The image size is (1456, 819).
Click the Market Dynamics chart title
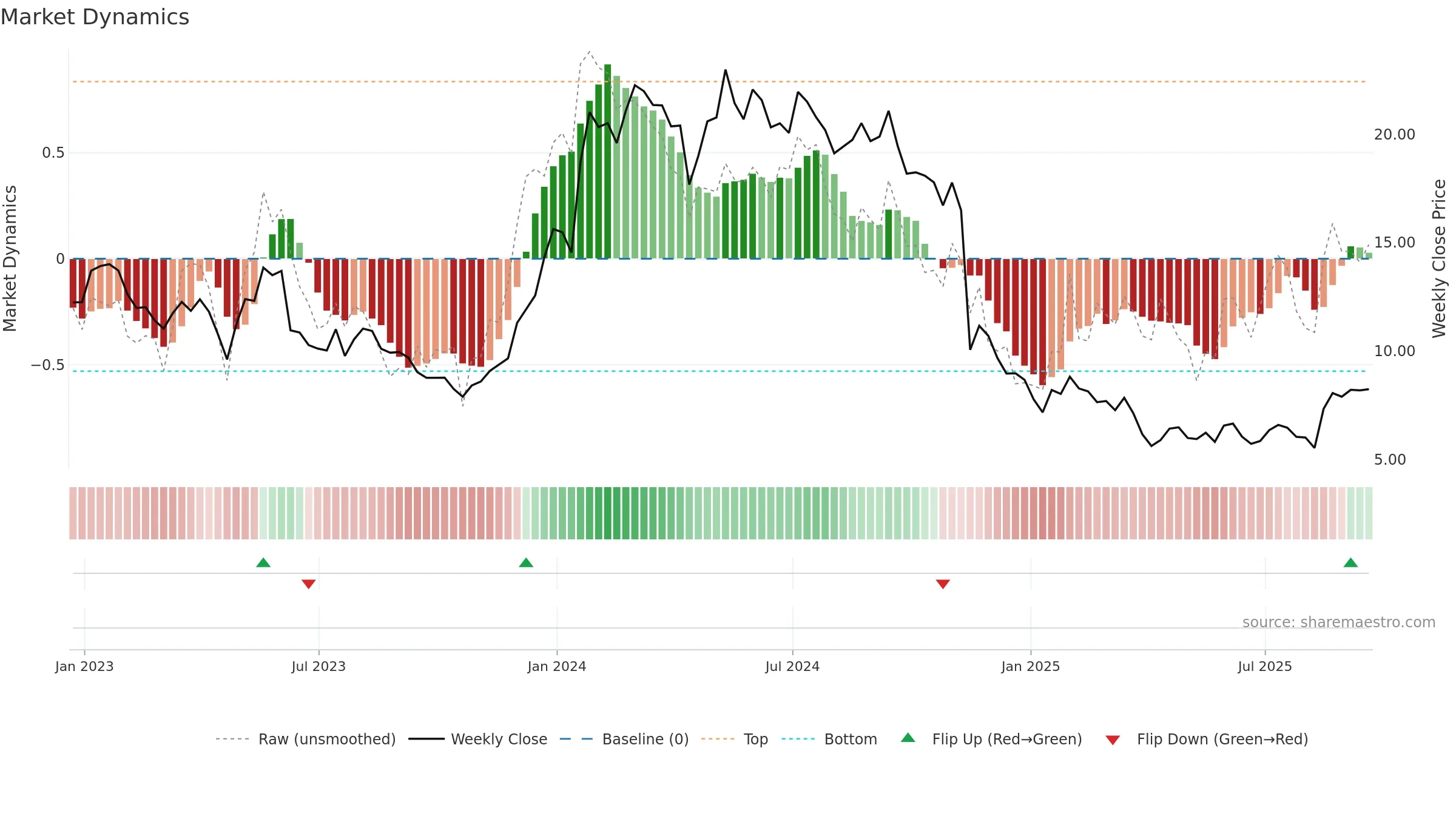click(95, 17)
